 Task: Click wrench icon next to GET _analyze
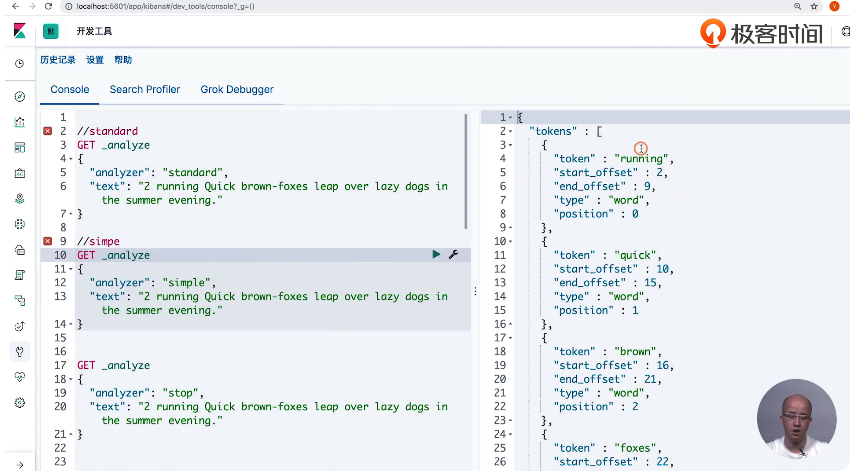[x=453, y=255]
